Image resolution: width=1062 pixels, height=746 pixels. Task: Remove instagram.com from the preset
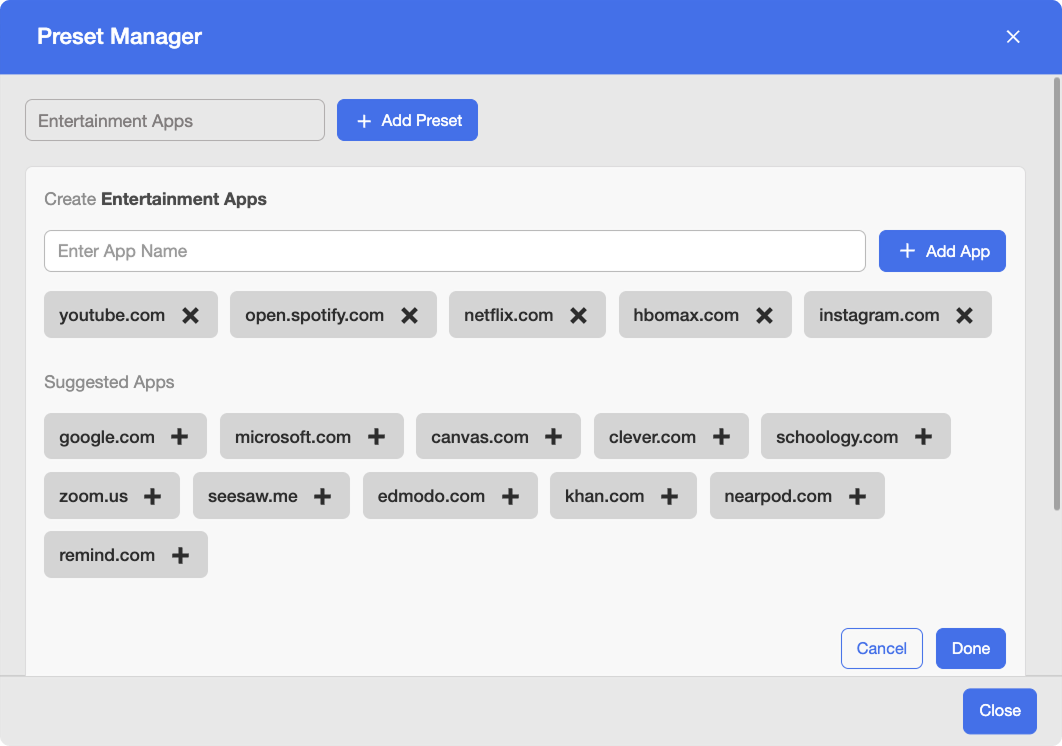(x=964, y=315)
